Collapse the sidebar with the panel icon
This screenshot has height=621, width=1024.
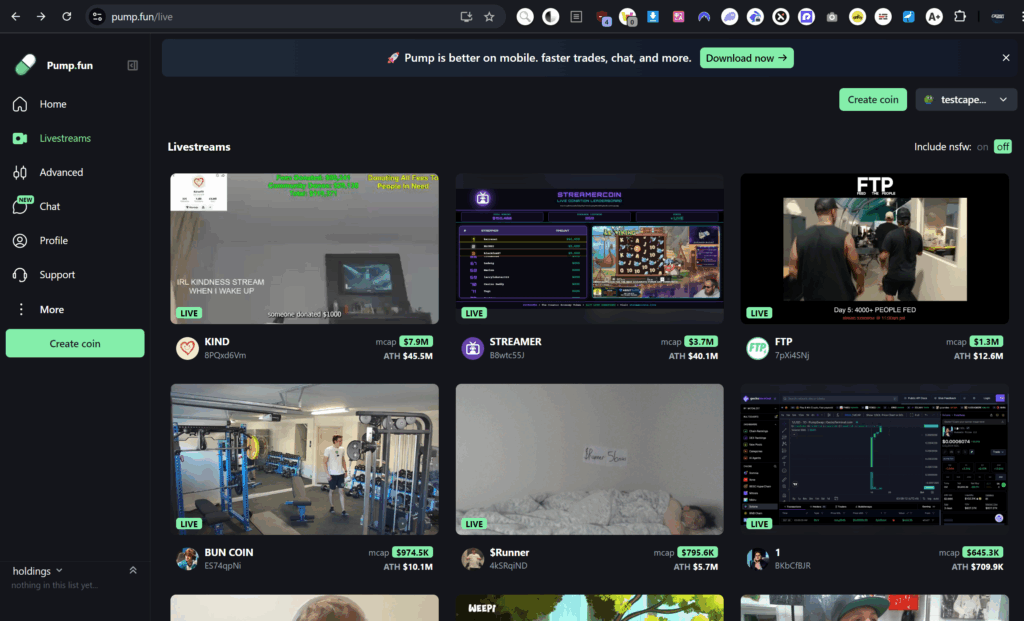(133, 65)
